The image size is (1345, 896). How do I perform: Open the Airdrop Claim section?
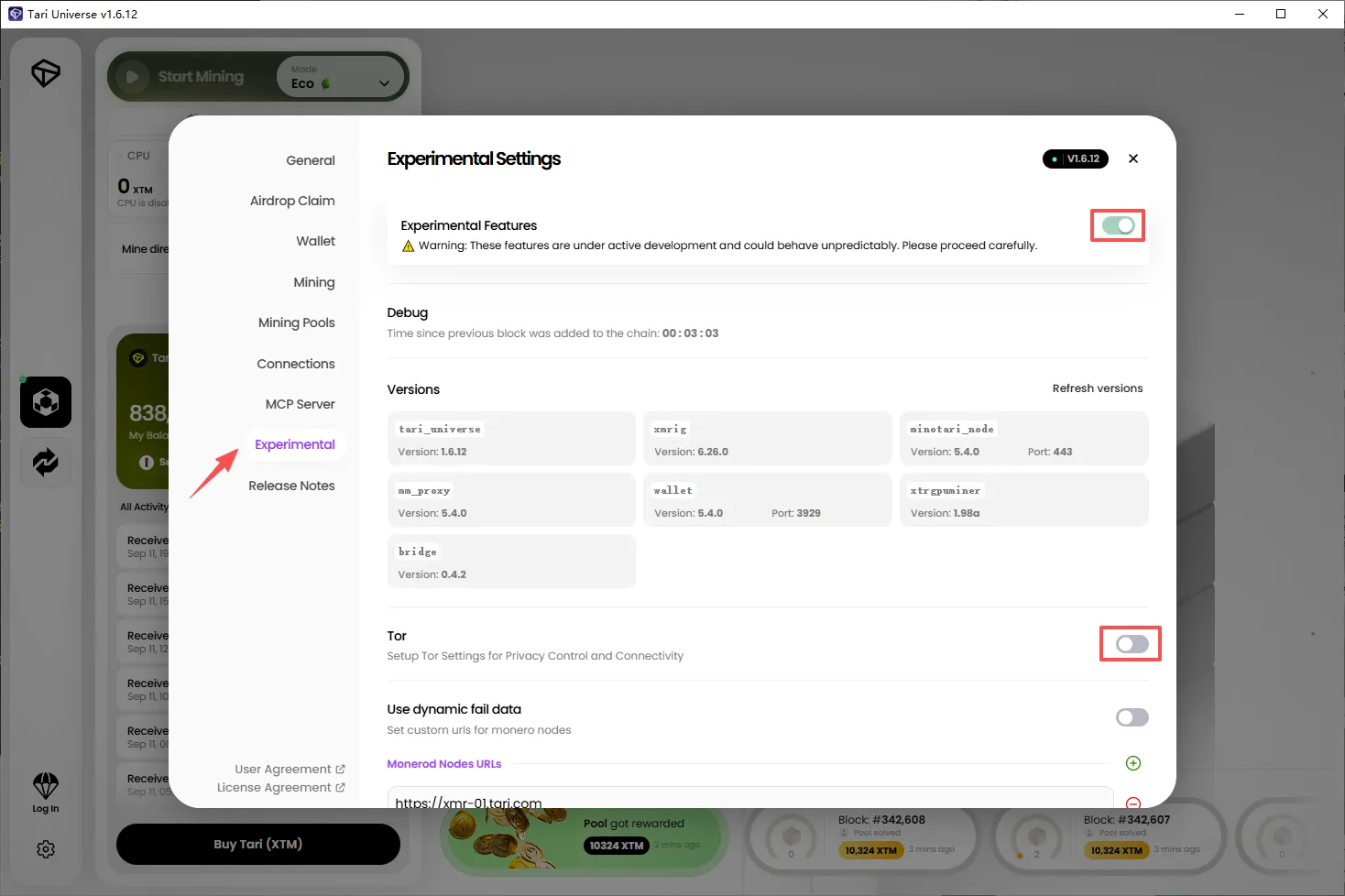click(x=292, y=201)
